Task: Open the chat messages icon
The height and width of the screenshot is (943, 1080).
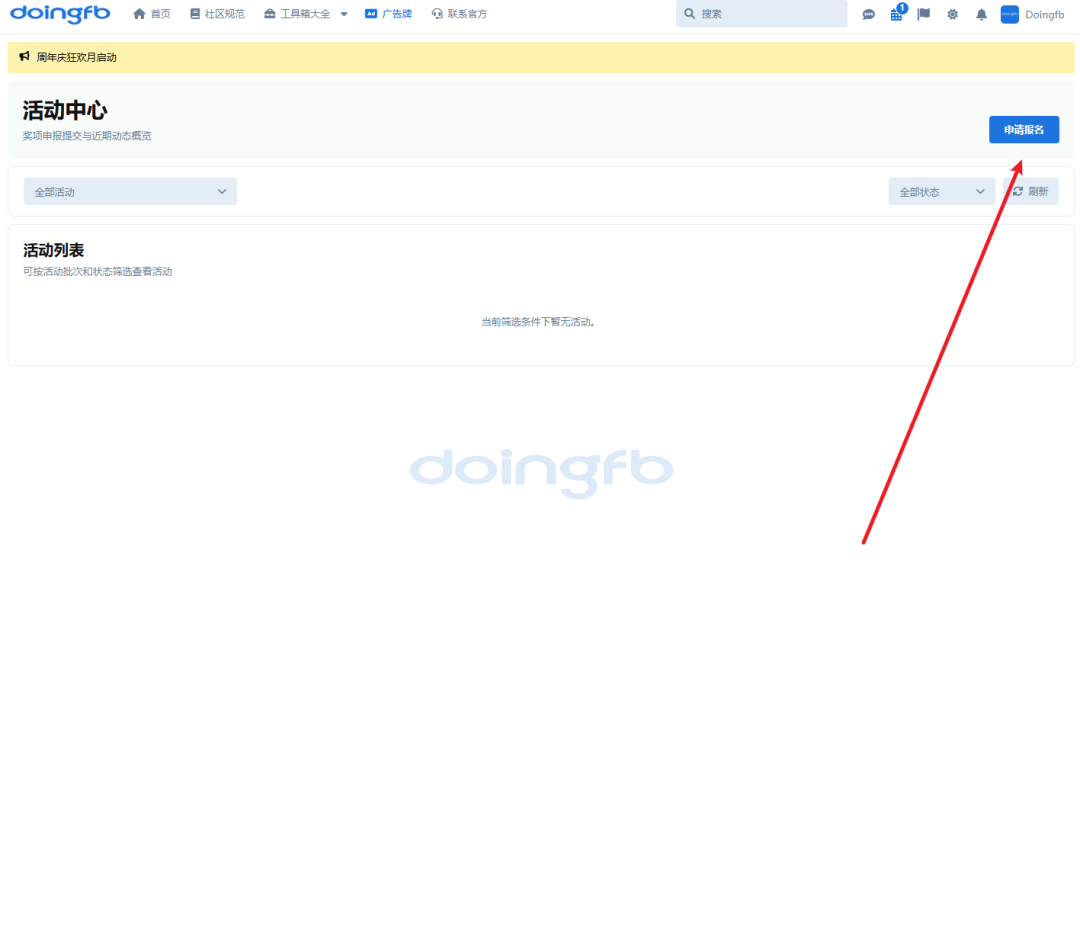Action: pyautogui.click(x=869, y=14)
